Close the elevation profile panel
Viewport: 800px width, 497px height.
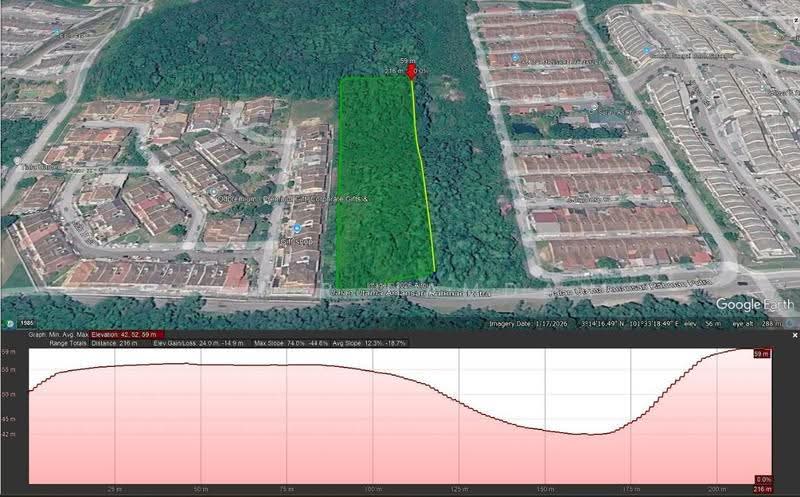794,335
